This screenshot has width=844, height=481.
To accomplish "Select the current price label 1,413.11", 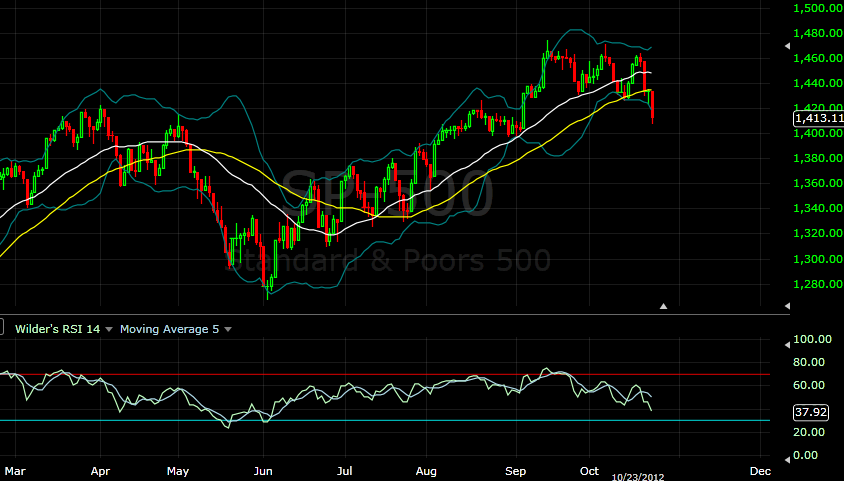I will click(819, 118).
